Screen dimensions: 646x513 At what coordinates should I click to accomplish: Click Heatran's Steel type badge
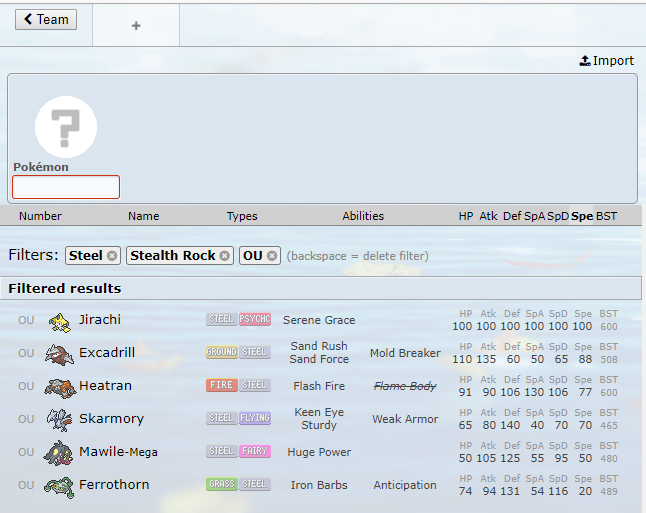pyautogui.click(x=255, y=385)
